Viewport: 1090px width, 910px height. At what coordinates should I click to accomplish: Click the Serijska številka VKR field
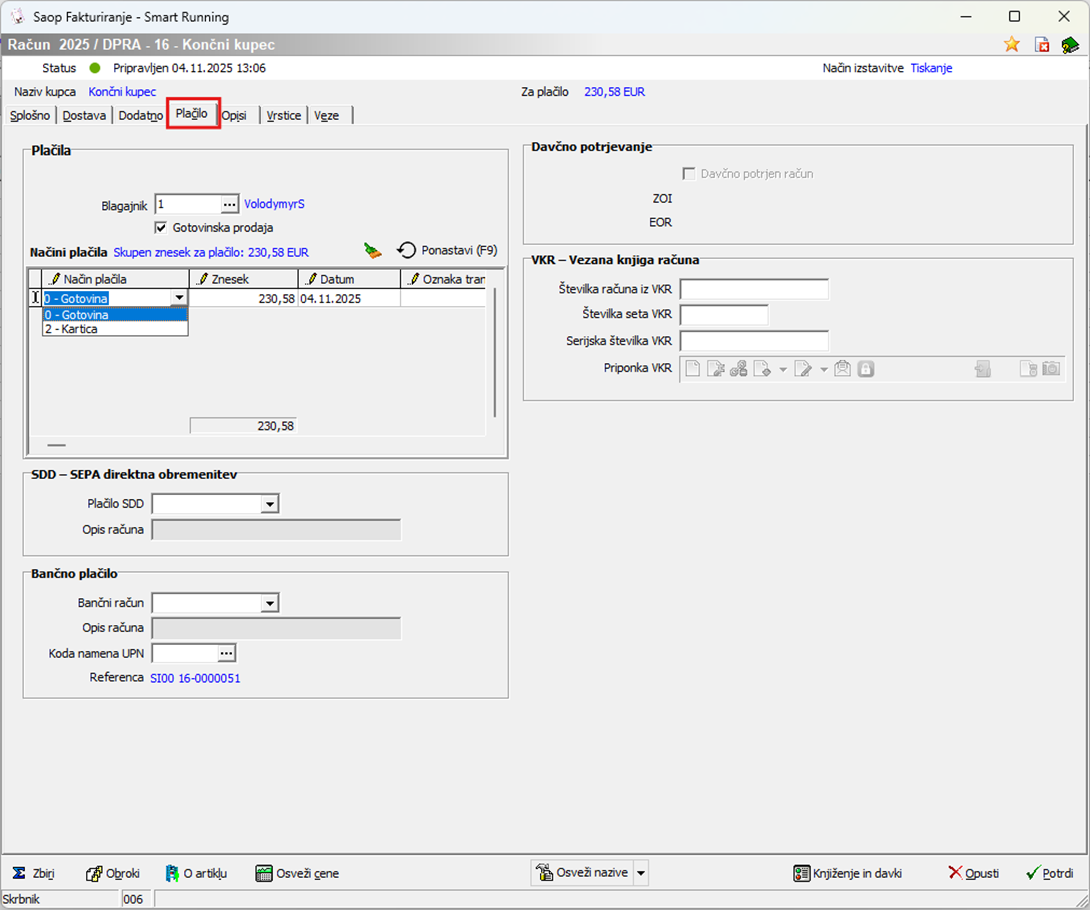pyautogui.click(x=754, y=341)
